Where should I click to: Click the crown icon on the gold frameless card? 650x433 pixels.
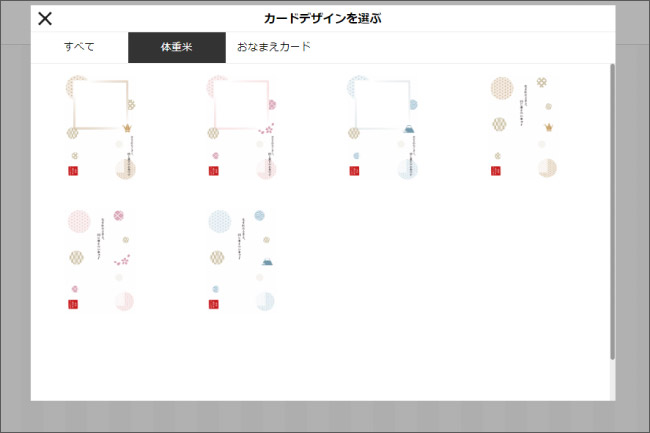tap(549, 128)
